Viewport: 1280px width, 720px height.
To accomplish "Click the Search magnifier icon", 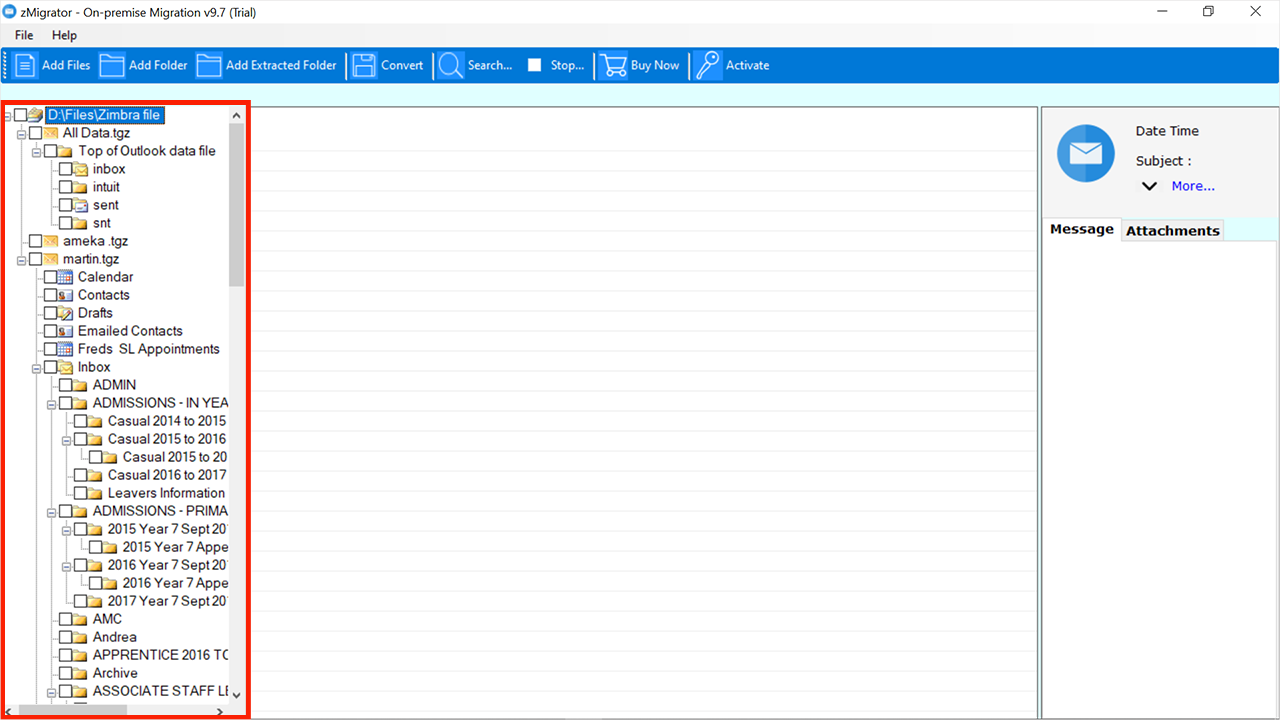I will tap(451, 65).
